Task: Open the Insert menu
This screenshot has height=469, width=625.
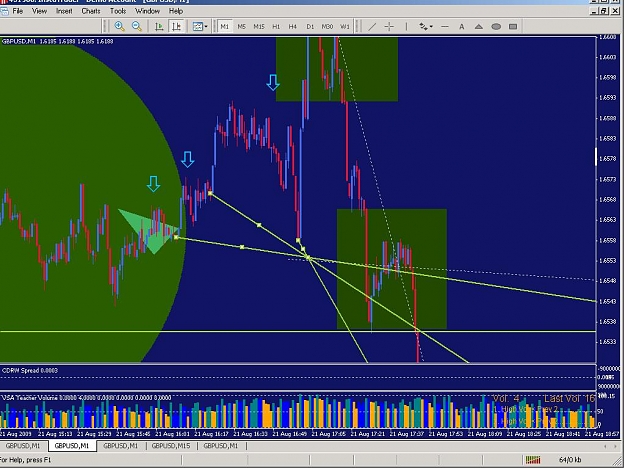Action: [64, 11]
